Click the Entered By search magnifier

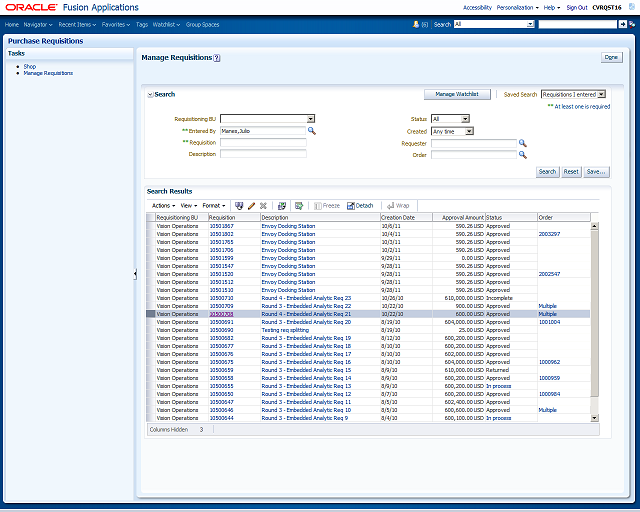312,131
